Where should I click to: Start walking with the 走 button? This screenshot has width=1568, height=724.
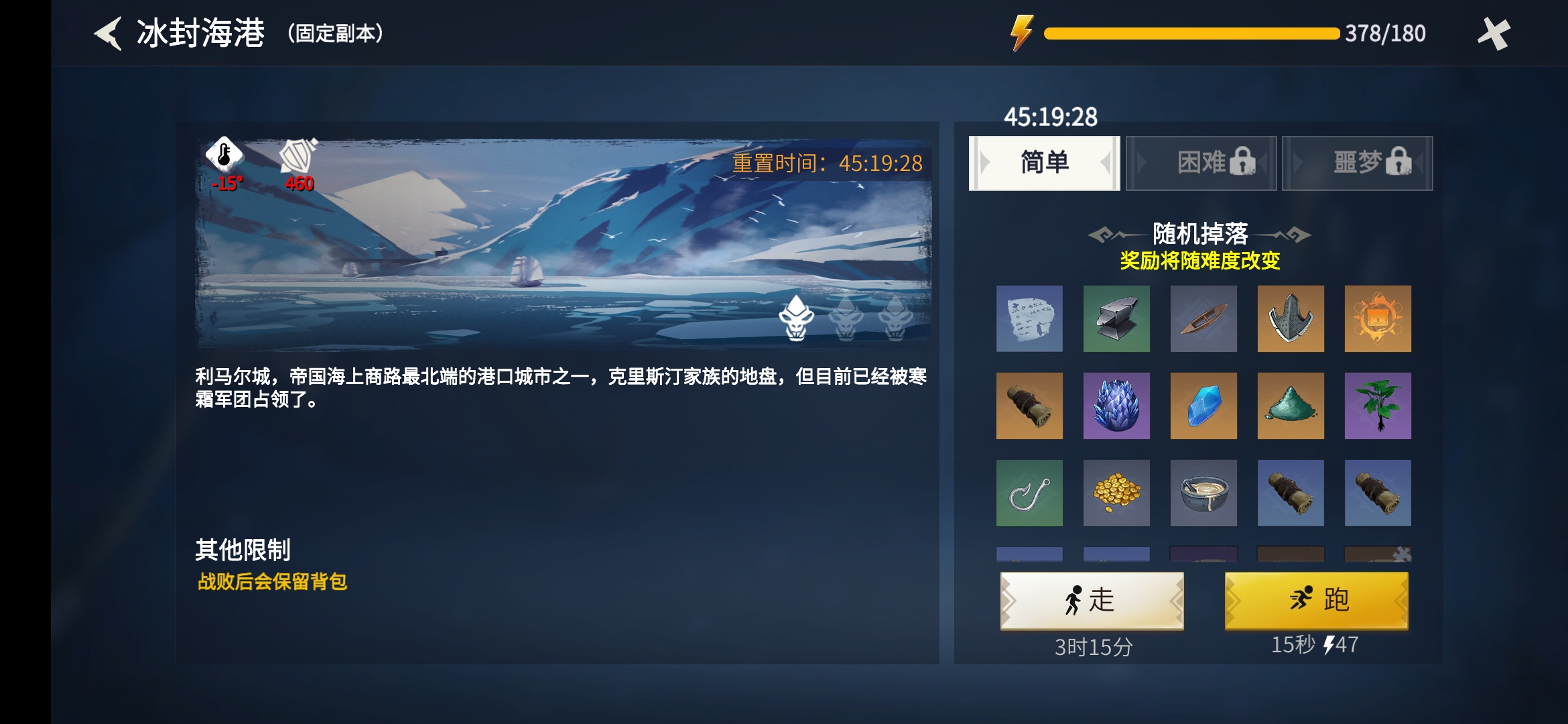click(x=1092, y=600)
